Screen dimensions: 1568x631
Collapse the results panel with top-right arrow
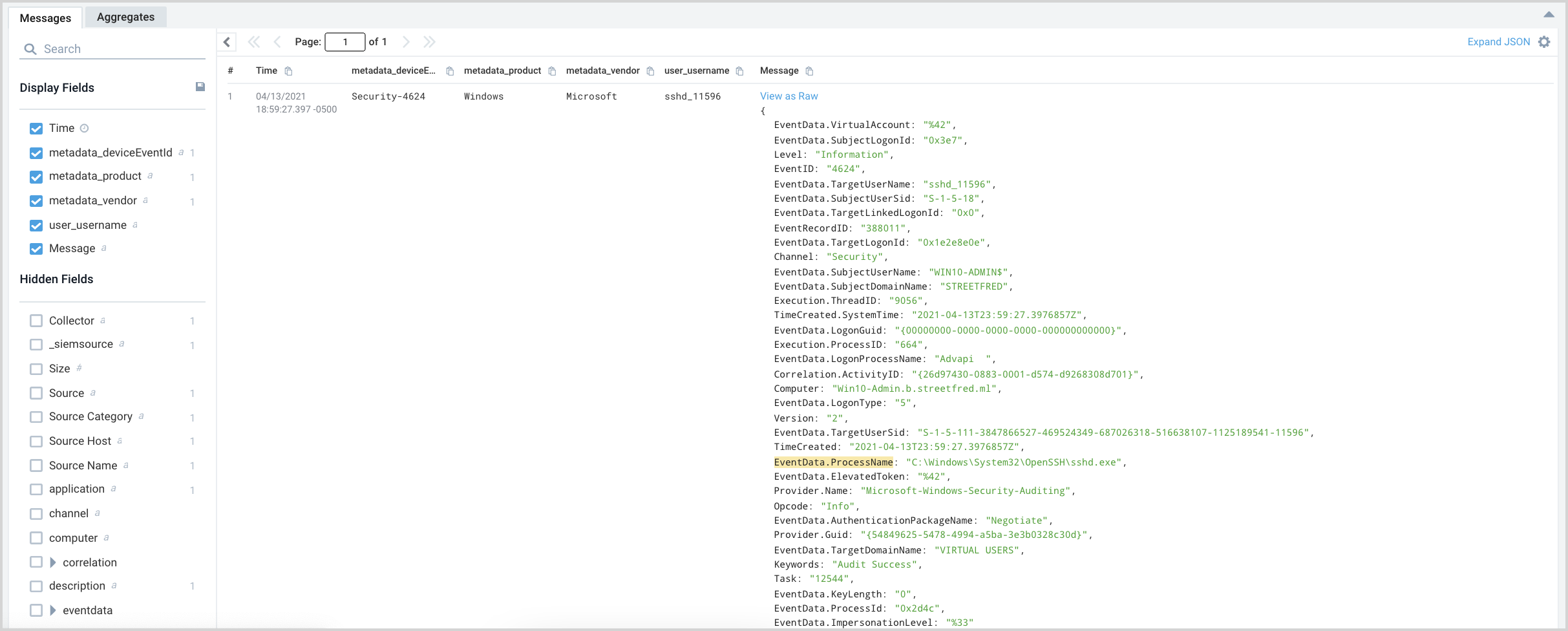[x=1549, y=14]
